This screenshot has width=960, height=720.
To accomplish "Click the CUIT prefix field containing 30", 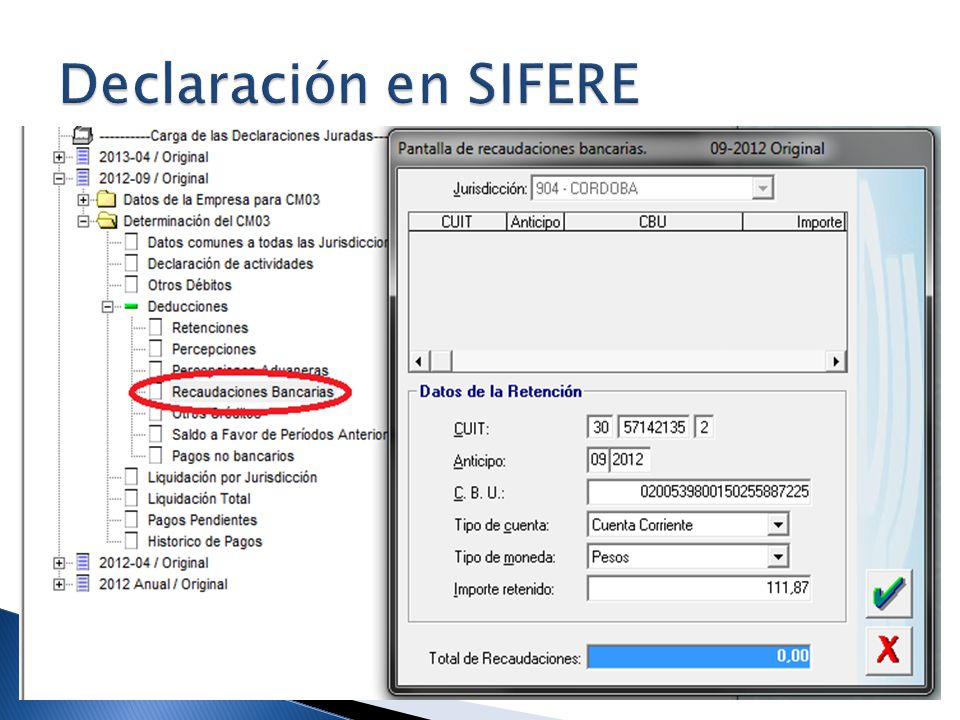I will tap(600, 427).
